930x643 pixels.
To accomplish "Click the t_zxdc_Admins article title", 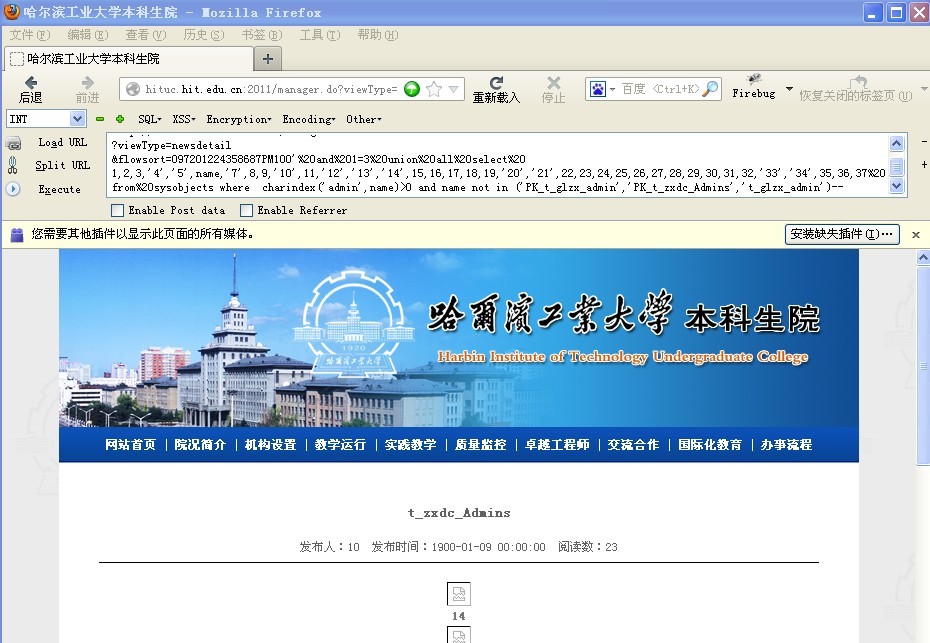I will click(x=459, y=513).
